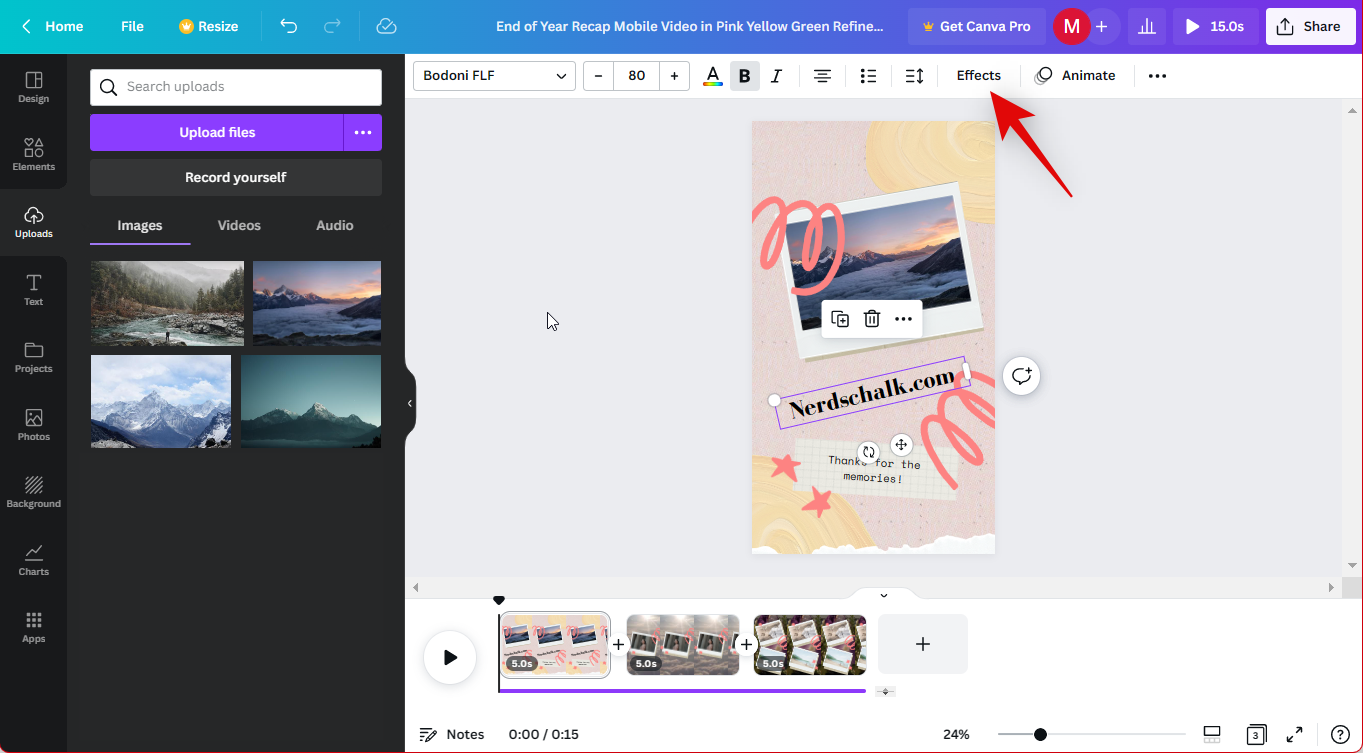Increase font size with plus

[x=674, y=76]
